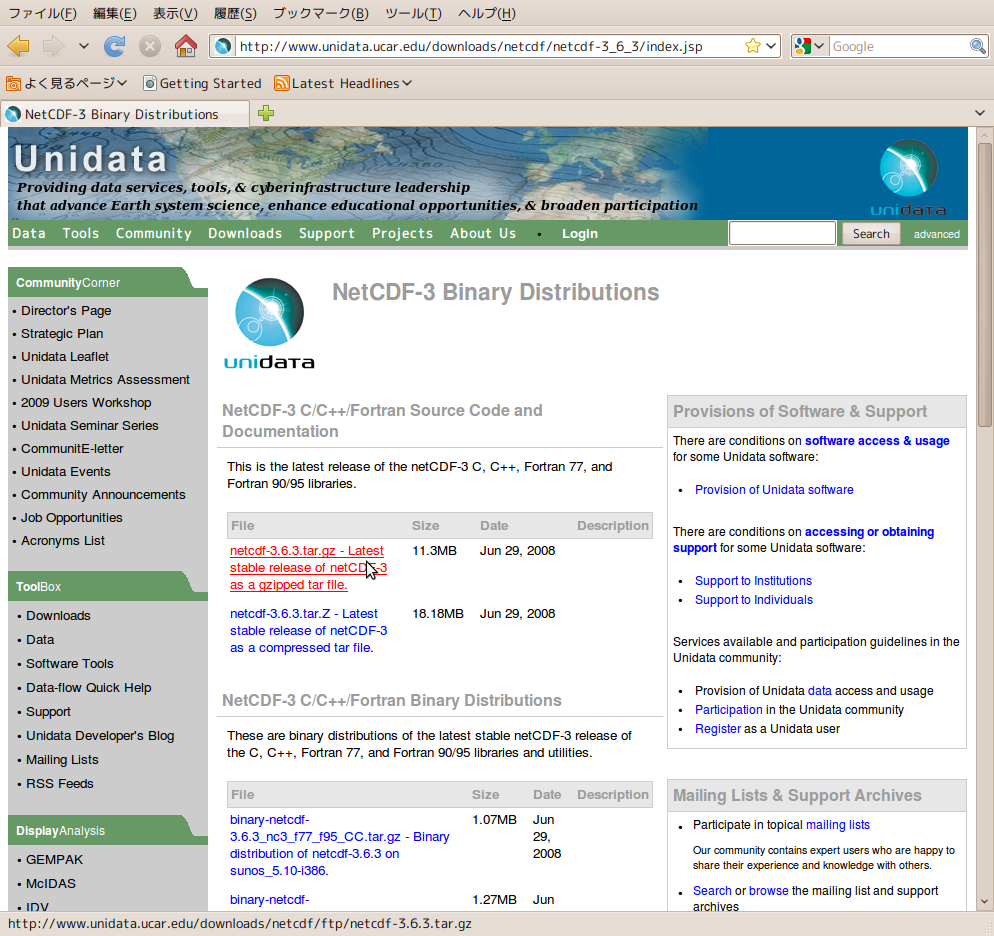
Task: Open the 履歴(S) menu
Action: point(235,13)
